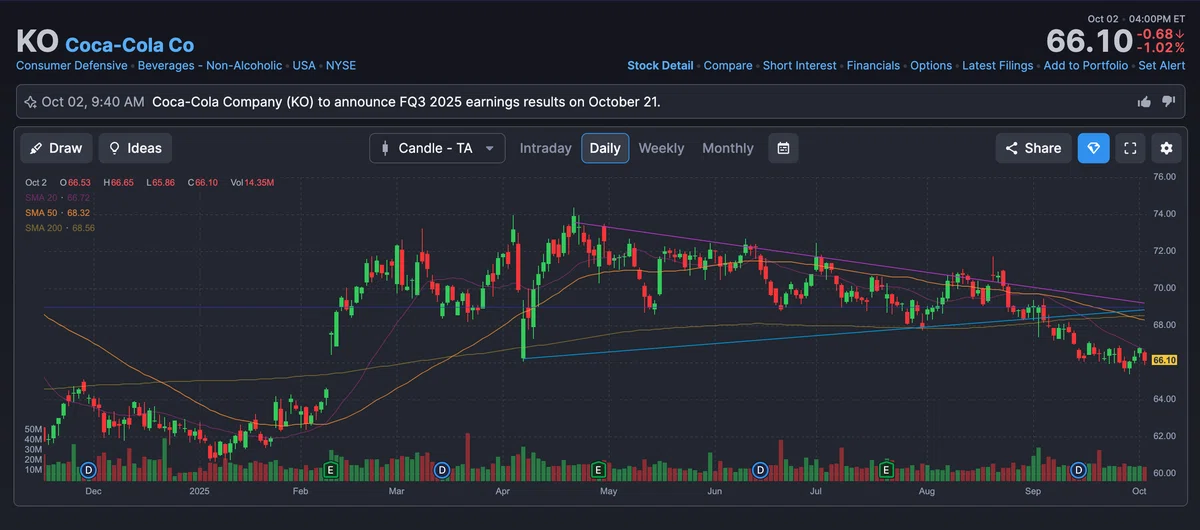Switch to the Monthly timeframe
This screenshot has height=530, width=1200.
click(x=728, y=148)
